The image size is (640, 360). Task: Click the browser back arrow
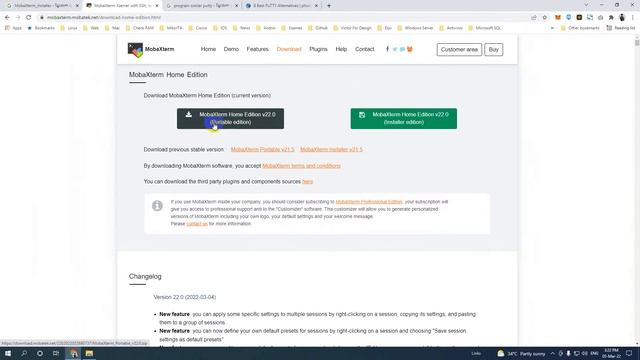coord(7,18)
